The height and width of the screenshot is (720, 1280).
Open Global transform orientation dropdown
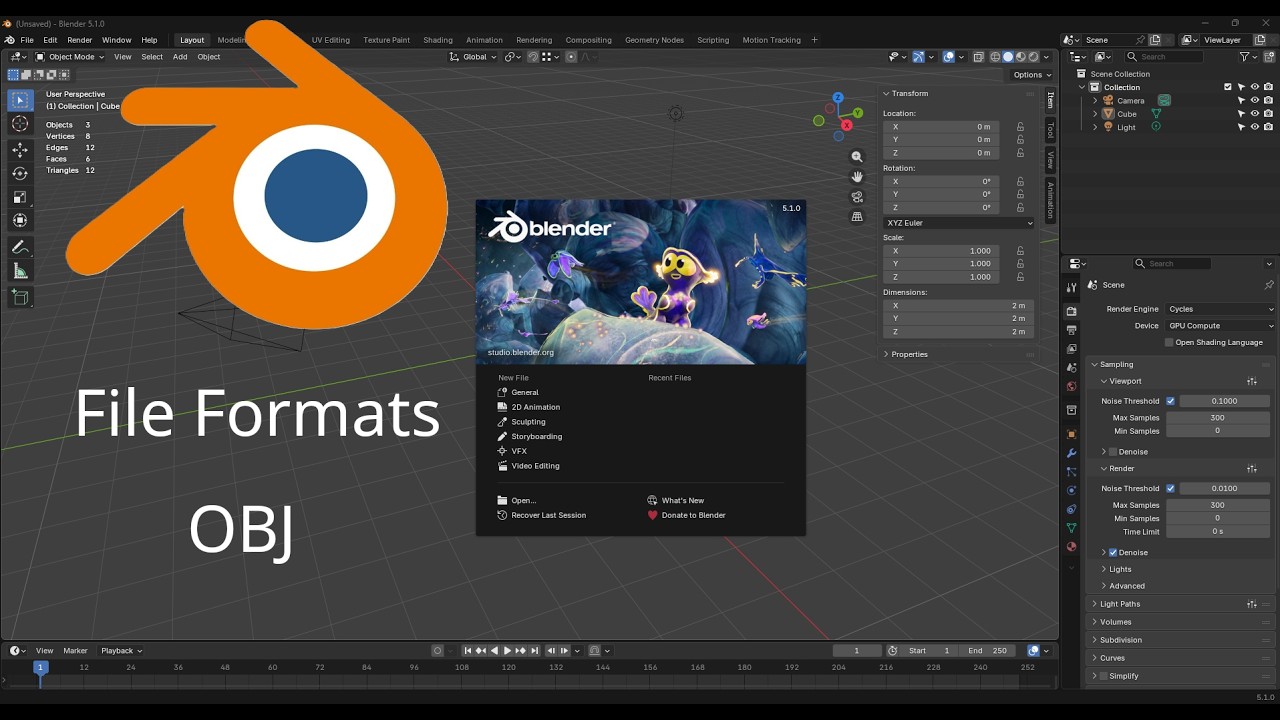pos(473,57)
